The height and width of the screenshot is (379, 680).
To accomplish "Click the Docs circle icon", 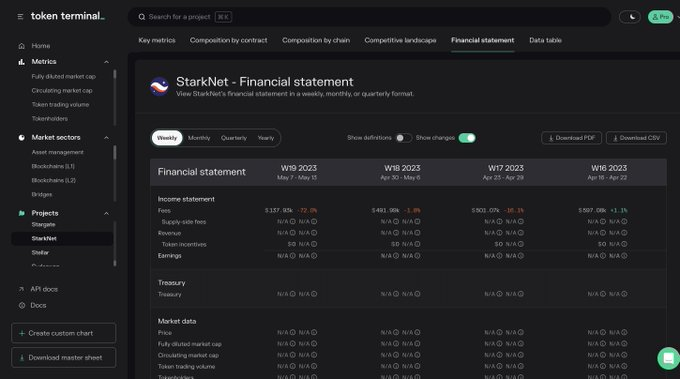I will (22, 305).
